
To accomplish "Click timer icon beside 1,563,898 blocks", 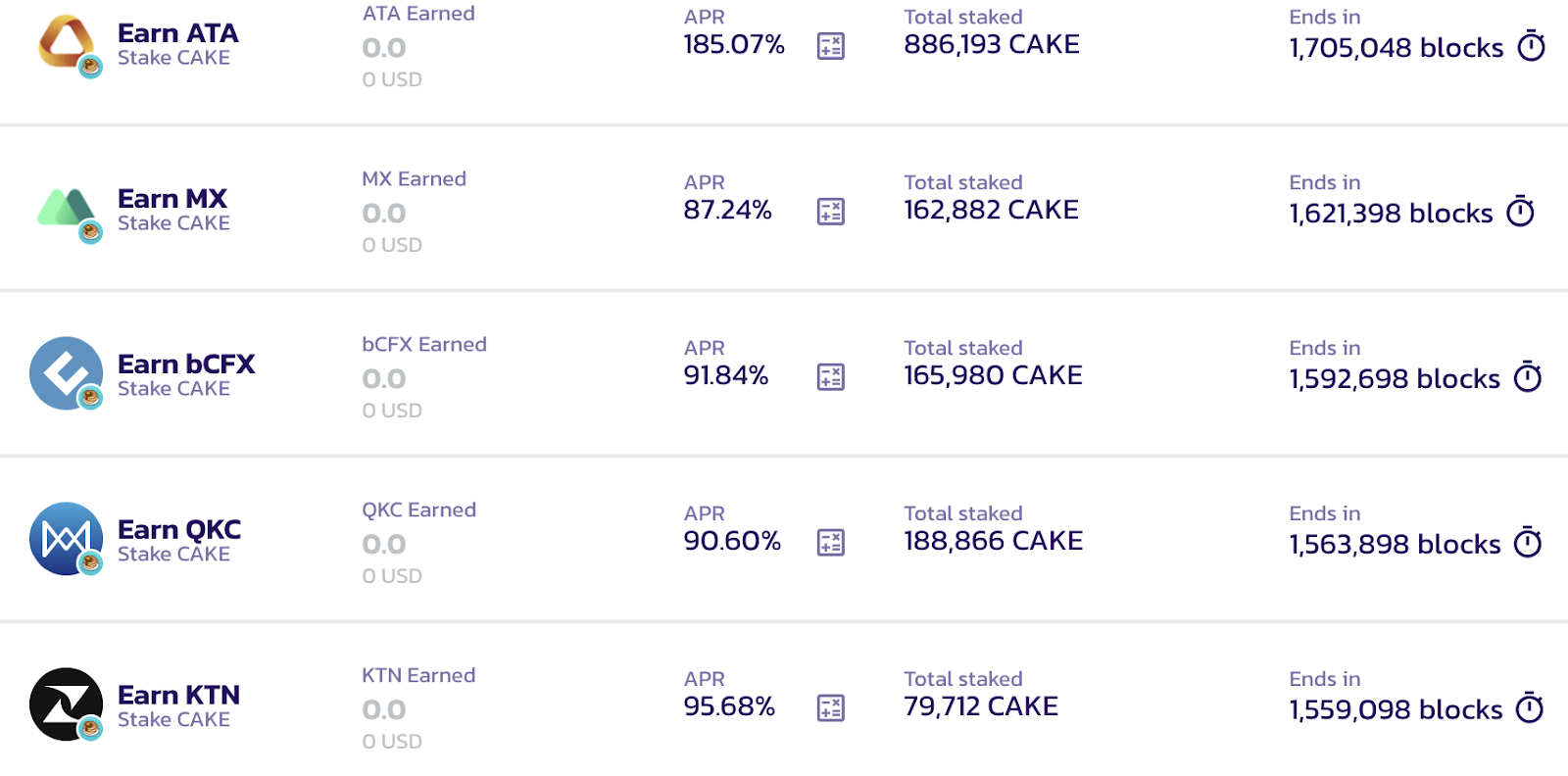I will coord(1529,543).
